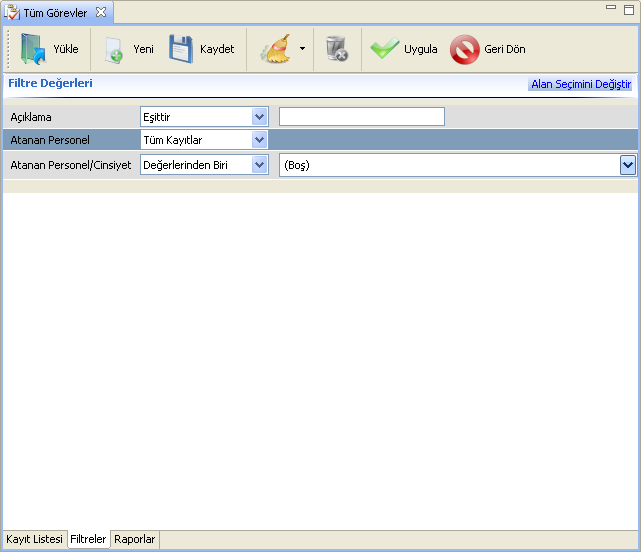This screenshot has height=552, width=641.
Task: Save the filter using Kaydet
Action: [x=181, y=49]
